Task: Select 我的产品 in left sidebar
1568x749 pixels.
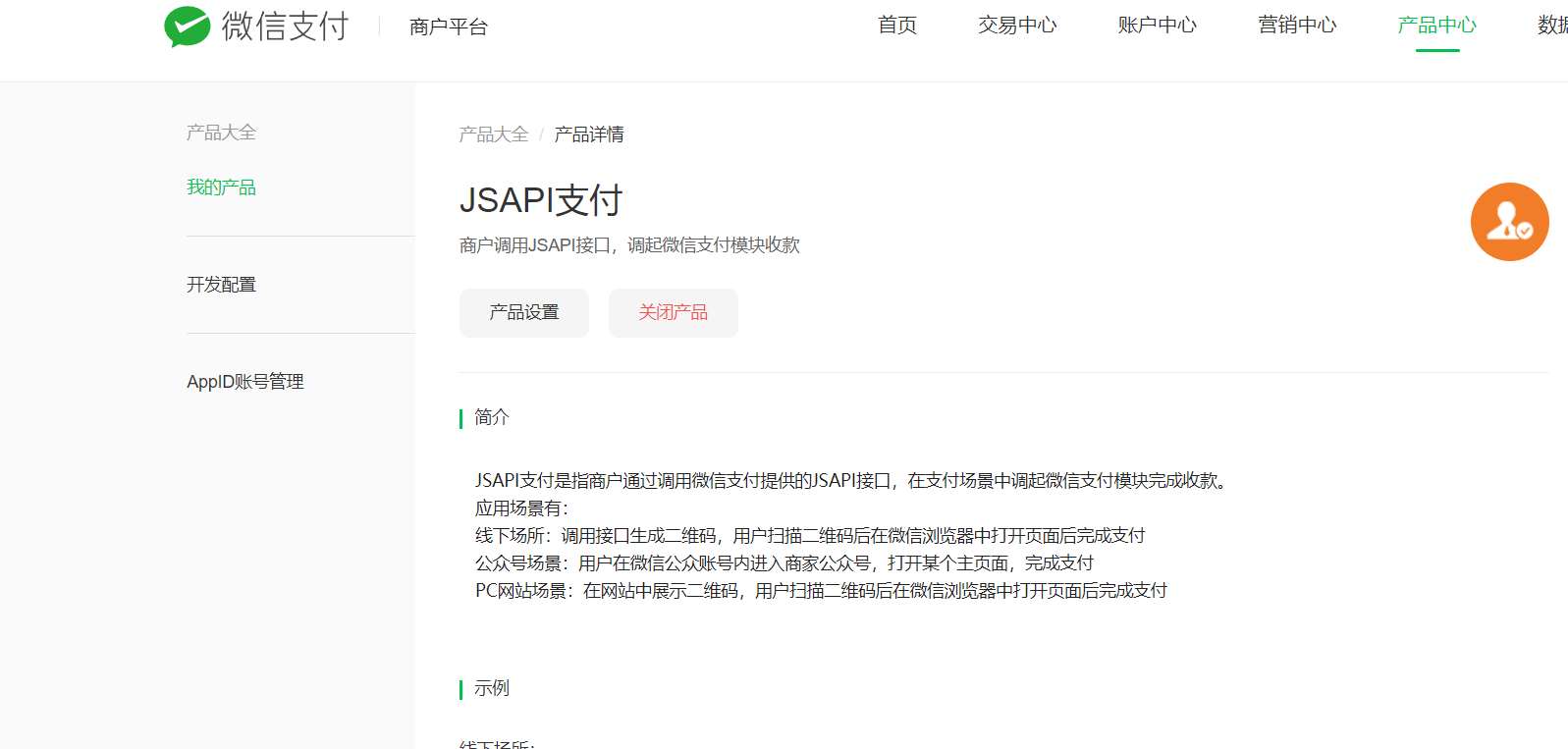Action: [221, 187]
